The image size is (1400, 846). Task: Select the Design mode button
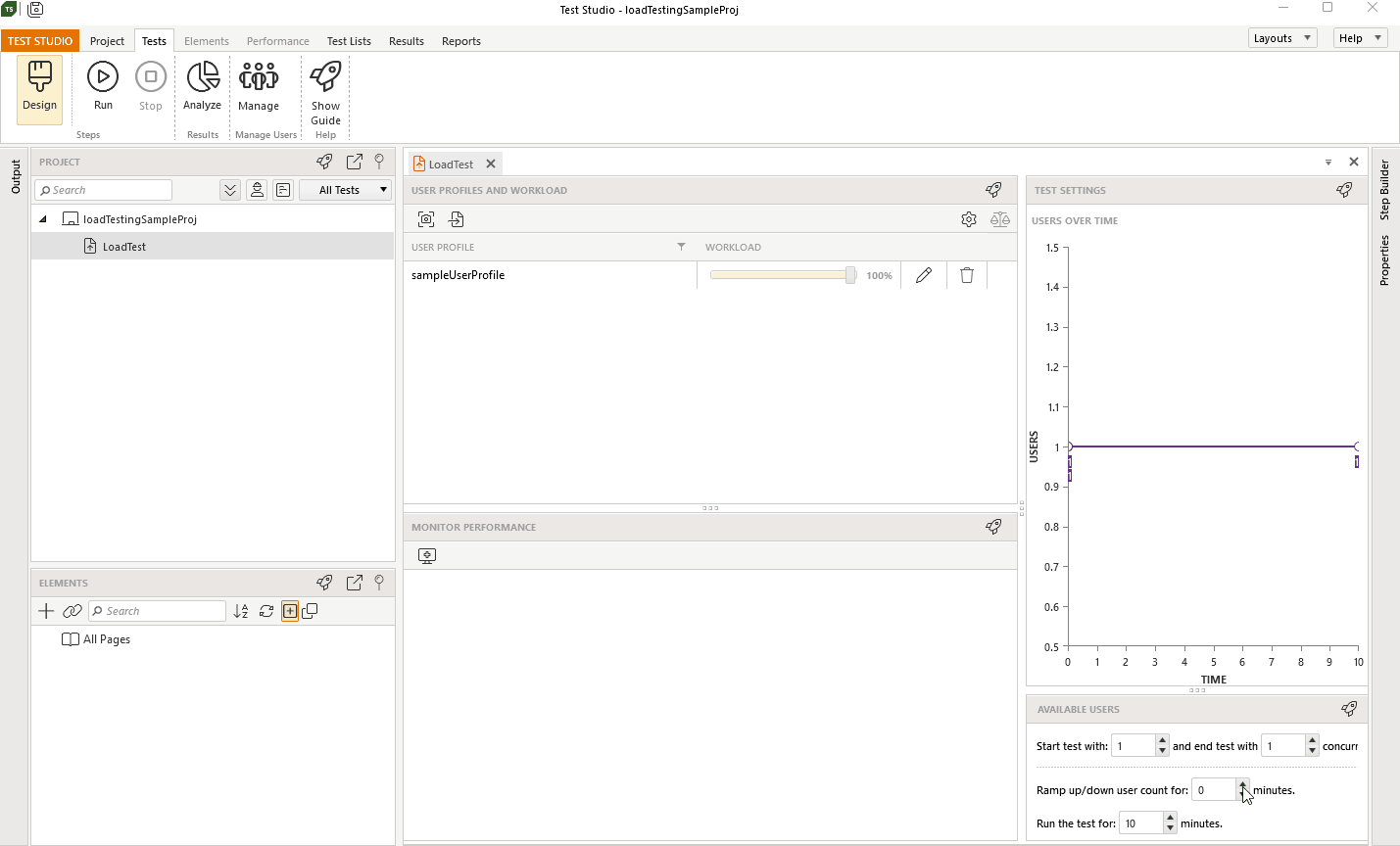(x=39, y=88)
